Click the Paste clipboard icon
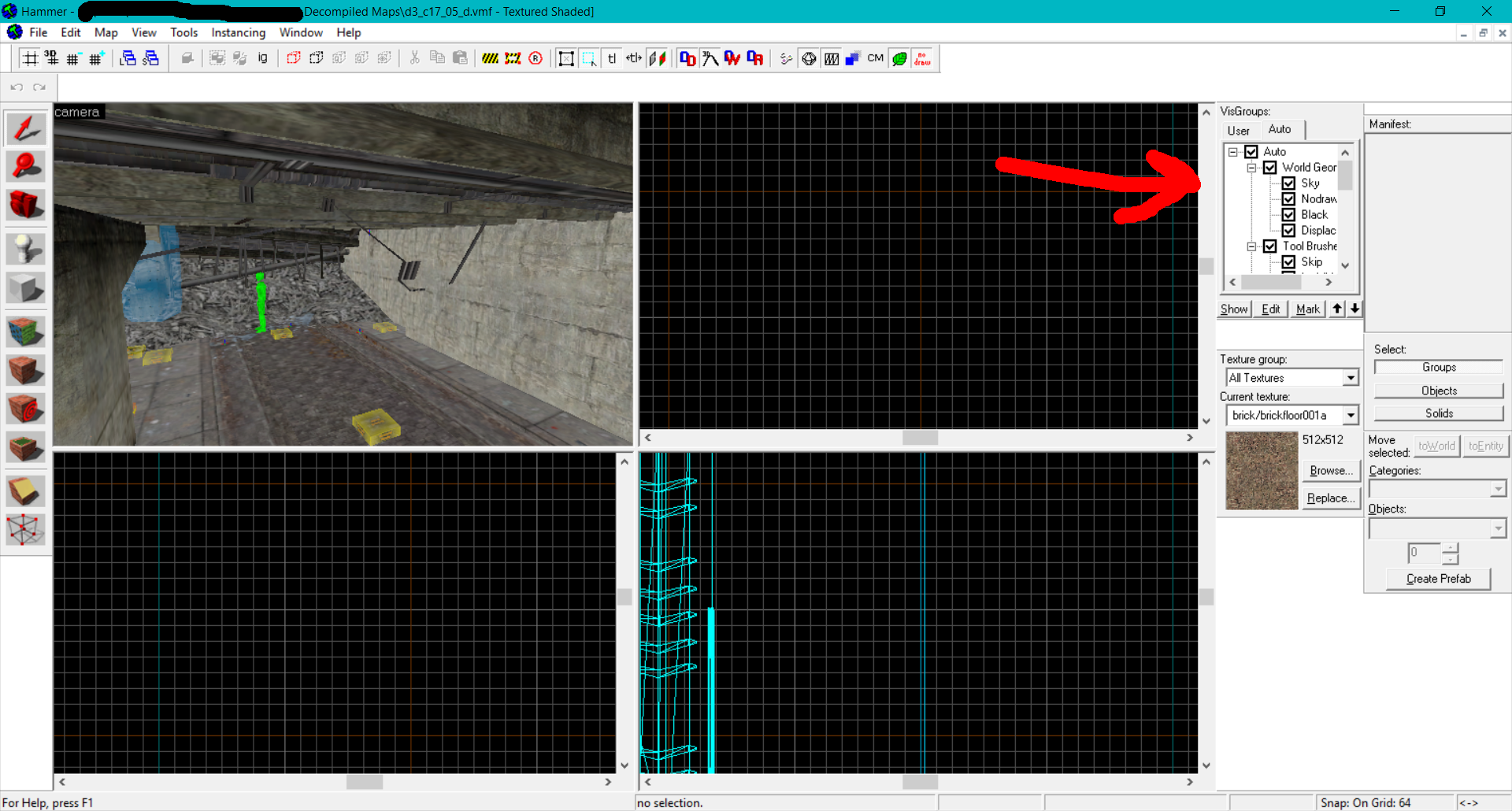This screenshot has height=811, width=1512. pos(461,58)
